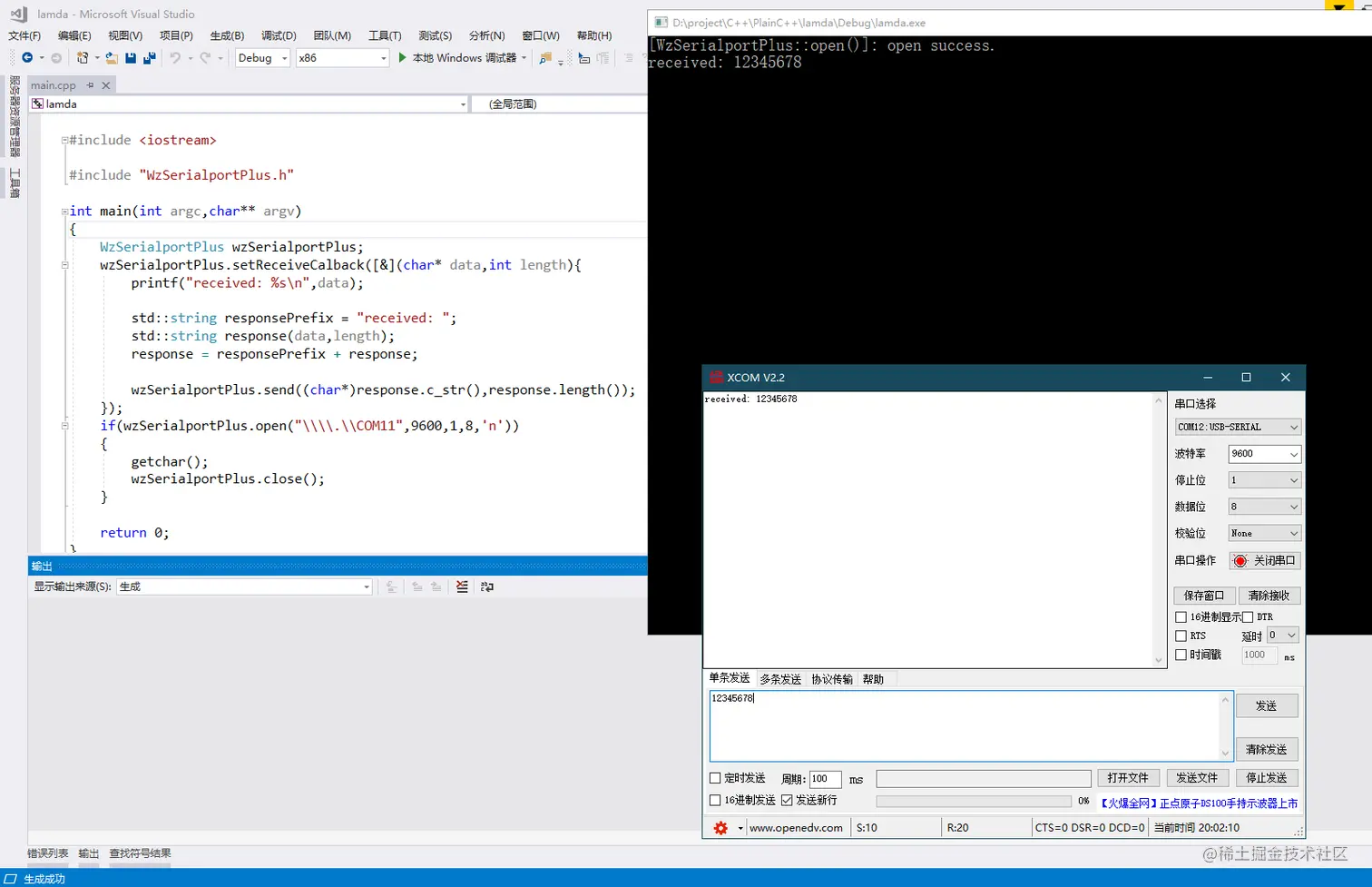Screen dimensions: 1372x887
Task: Click the XCOM red gear settings icon
Action: pyautogui.click(x=720, y=828)
